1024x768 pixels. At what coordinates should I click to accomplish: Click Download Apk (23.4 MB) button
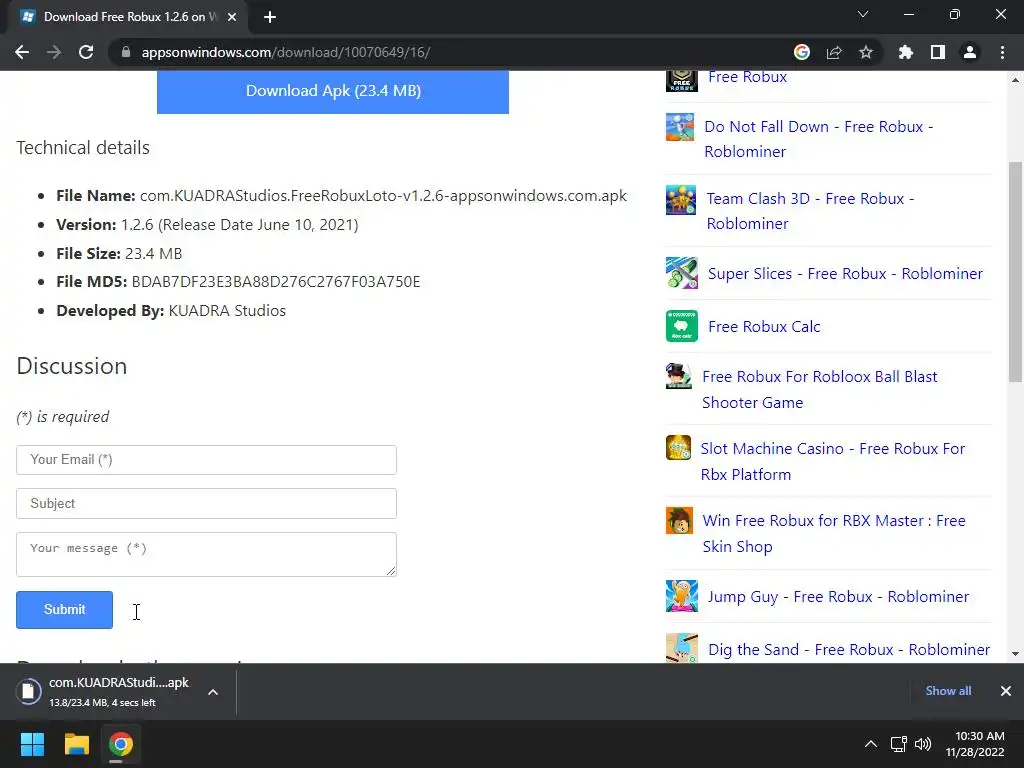[x=333, y=91]
